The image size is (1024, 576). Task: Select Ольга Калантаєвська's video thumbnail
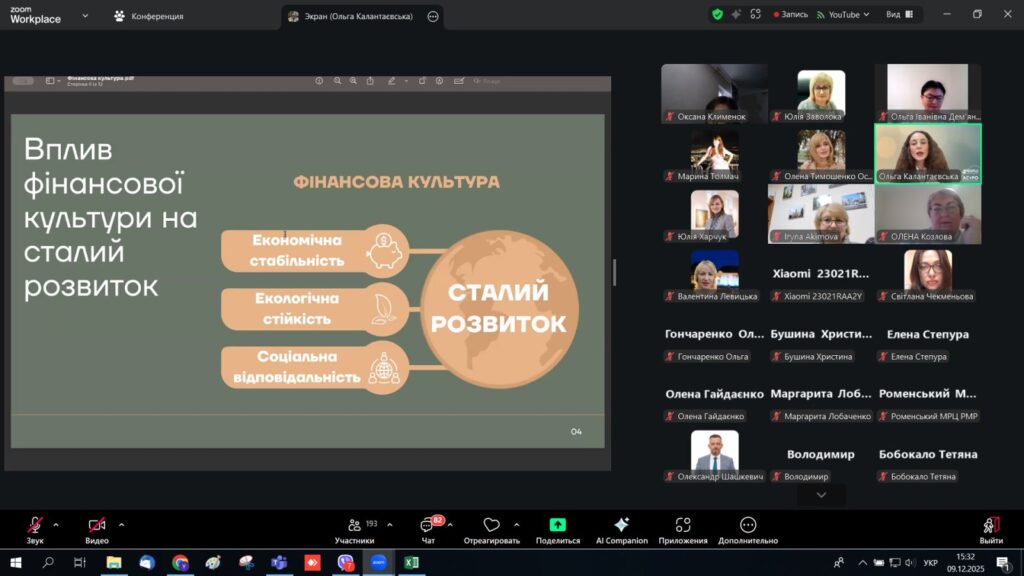tap(927, 153)
